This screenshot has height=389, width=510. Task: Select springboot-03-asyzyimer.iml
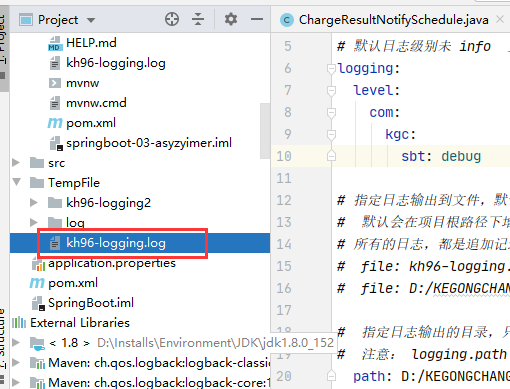pos(149,143)
